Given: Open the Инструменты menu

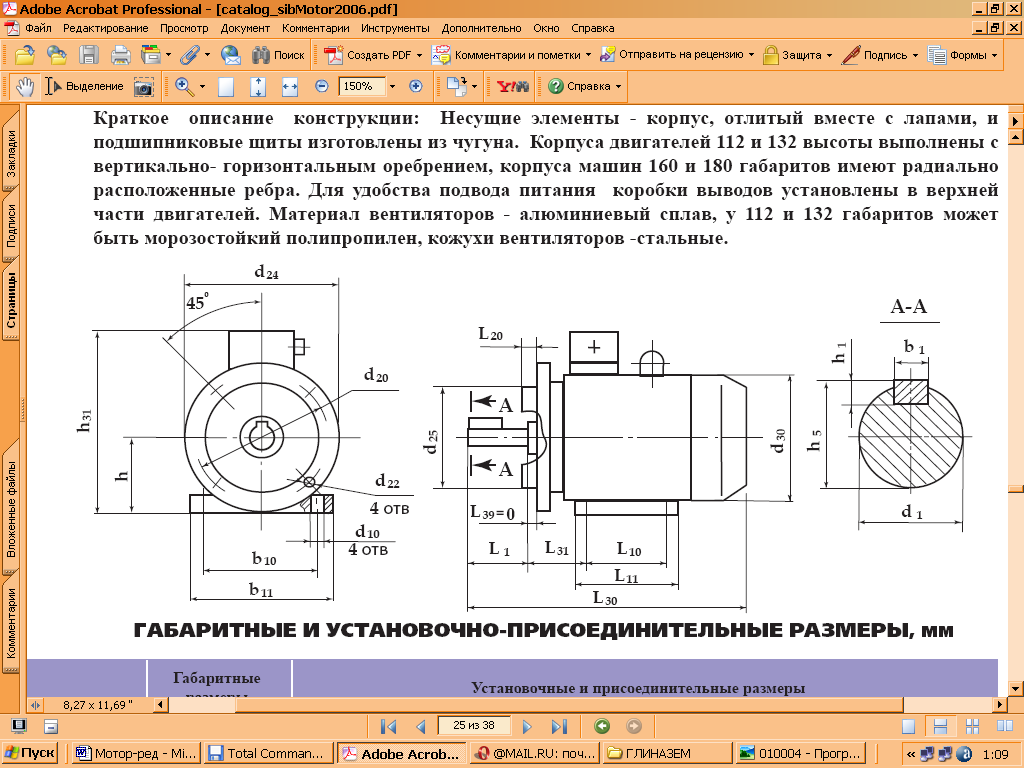Looking at the screenshot, I should click(395, 28).
